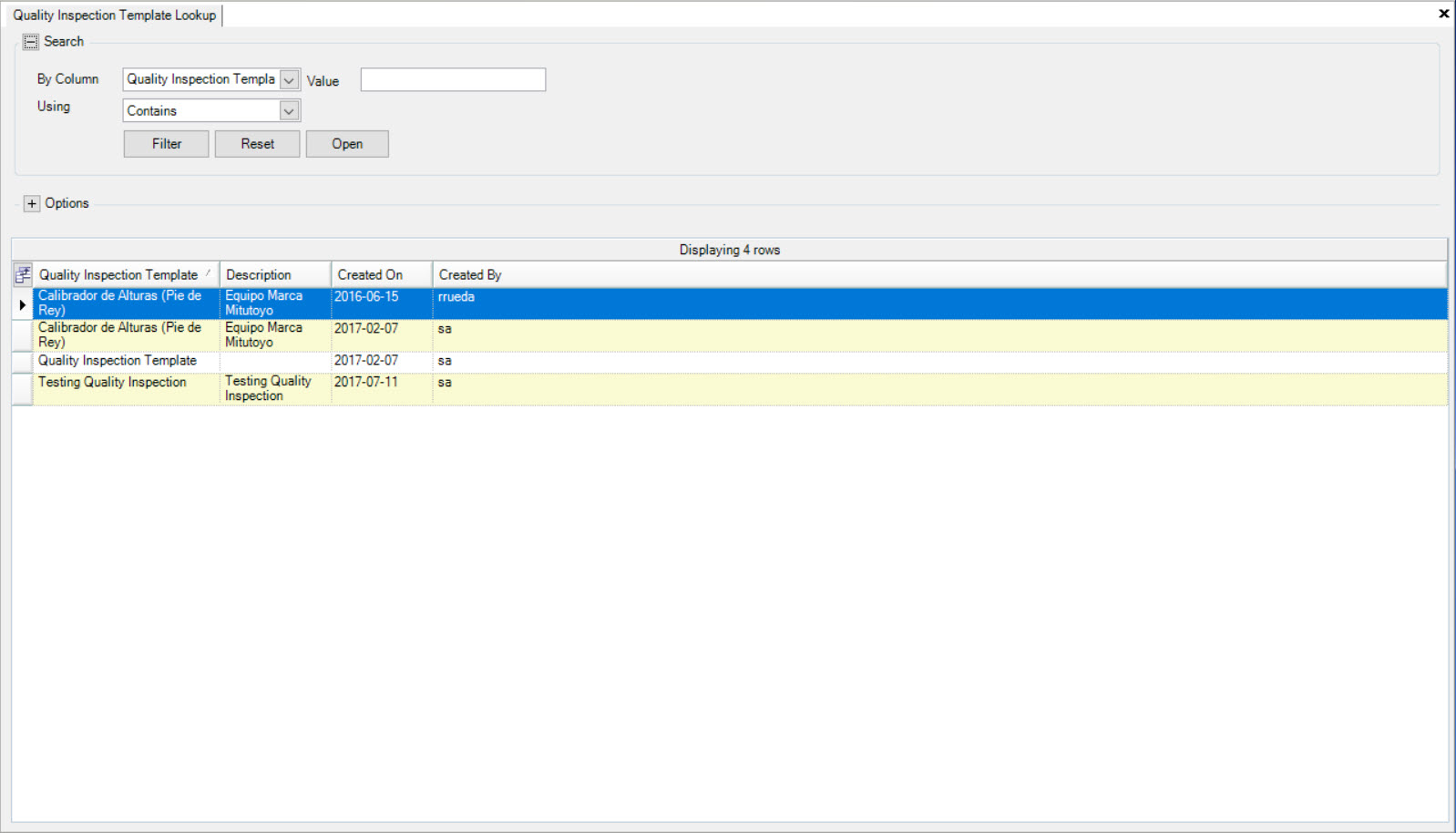Close the lookup window with X
Image resolution: width=1456 pixels, height=833 pixels.
pyautogui.click(x=1443, y=14)
